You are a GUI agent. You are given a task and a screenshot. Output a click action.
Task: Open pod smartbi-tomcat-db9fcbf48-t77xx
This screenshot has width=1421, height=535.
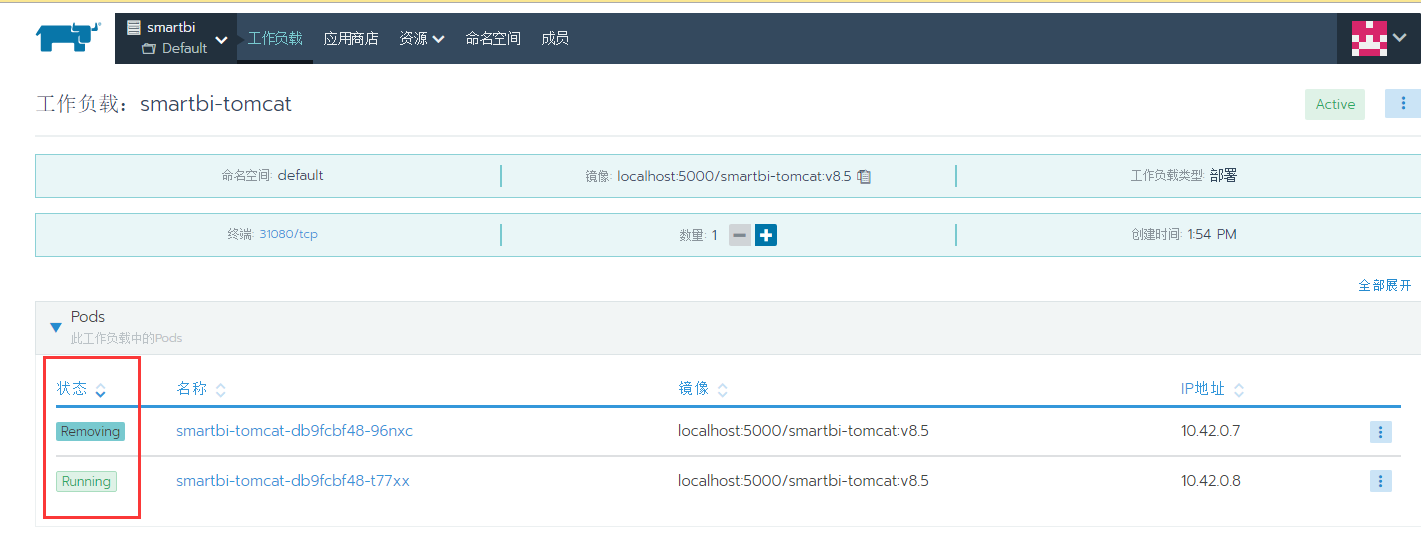pos(293,481)
